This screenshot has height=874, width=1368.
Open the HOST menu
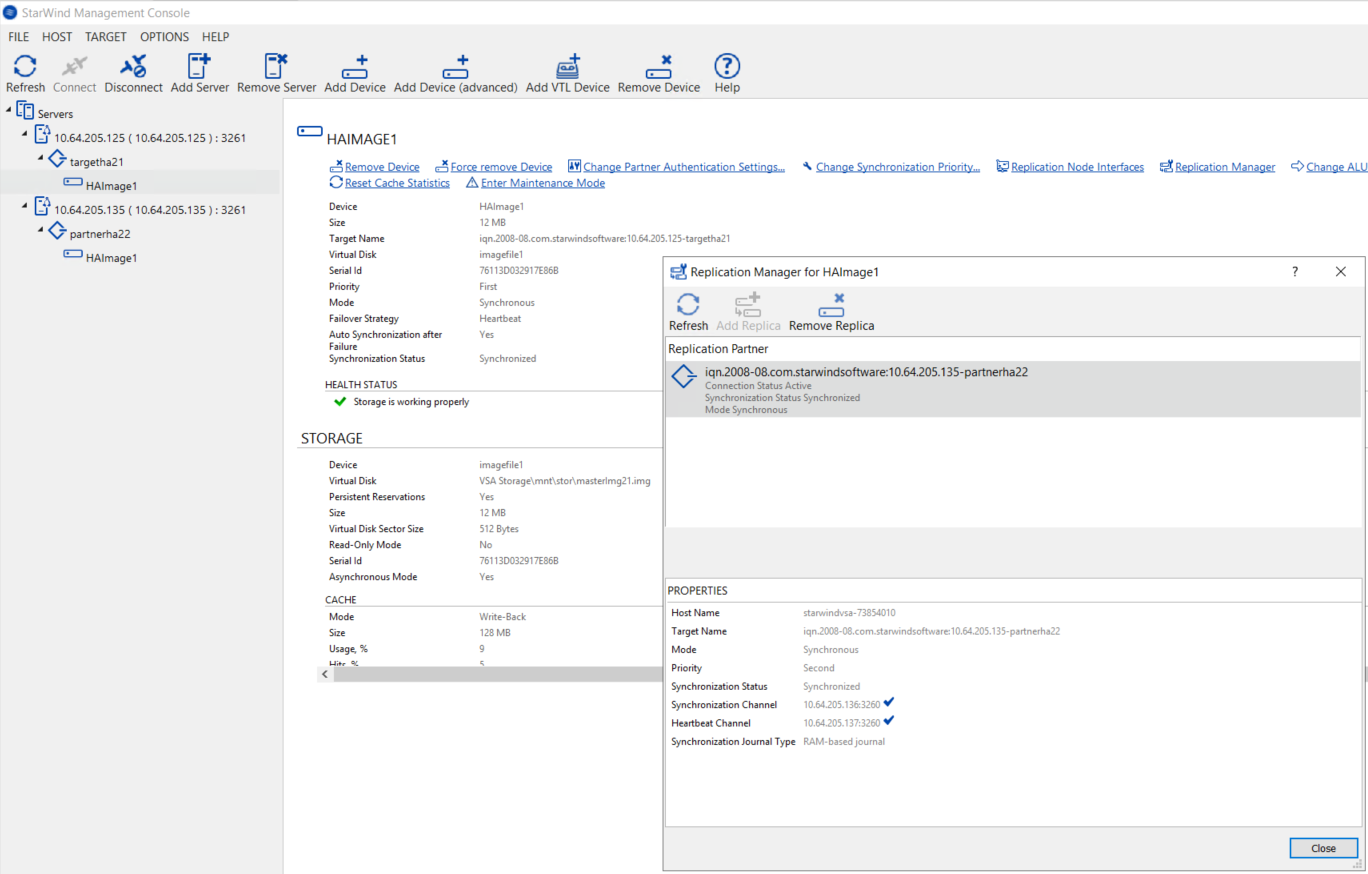pyautogui.click(x=57, y=37)
